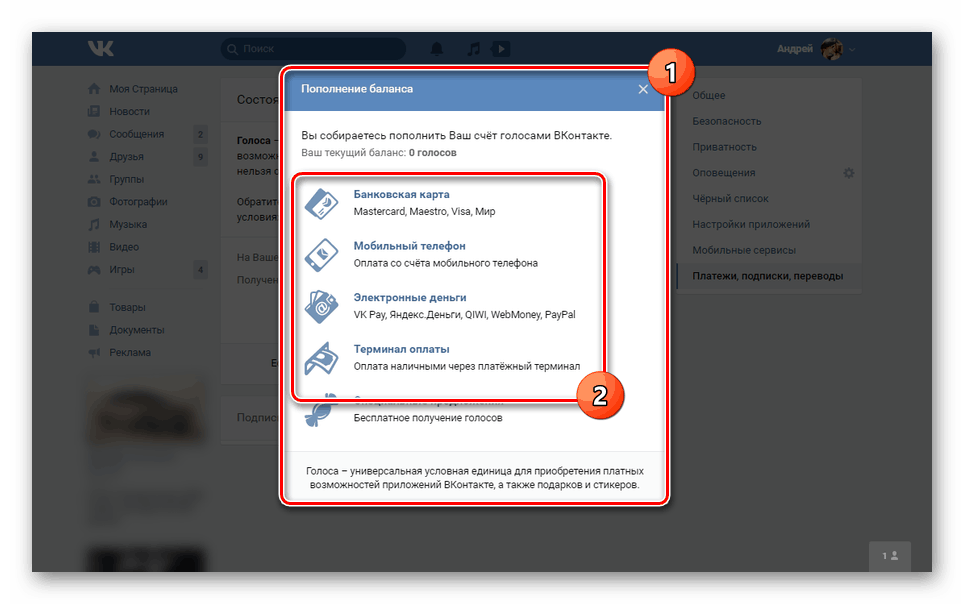Click the video play icon in header
This screenshot has width=964, height=604.
tap(501, 49)
